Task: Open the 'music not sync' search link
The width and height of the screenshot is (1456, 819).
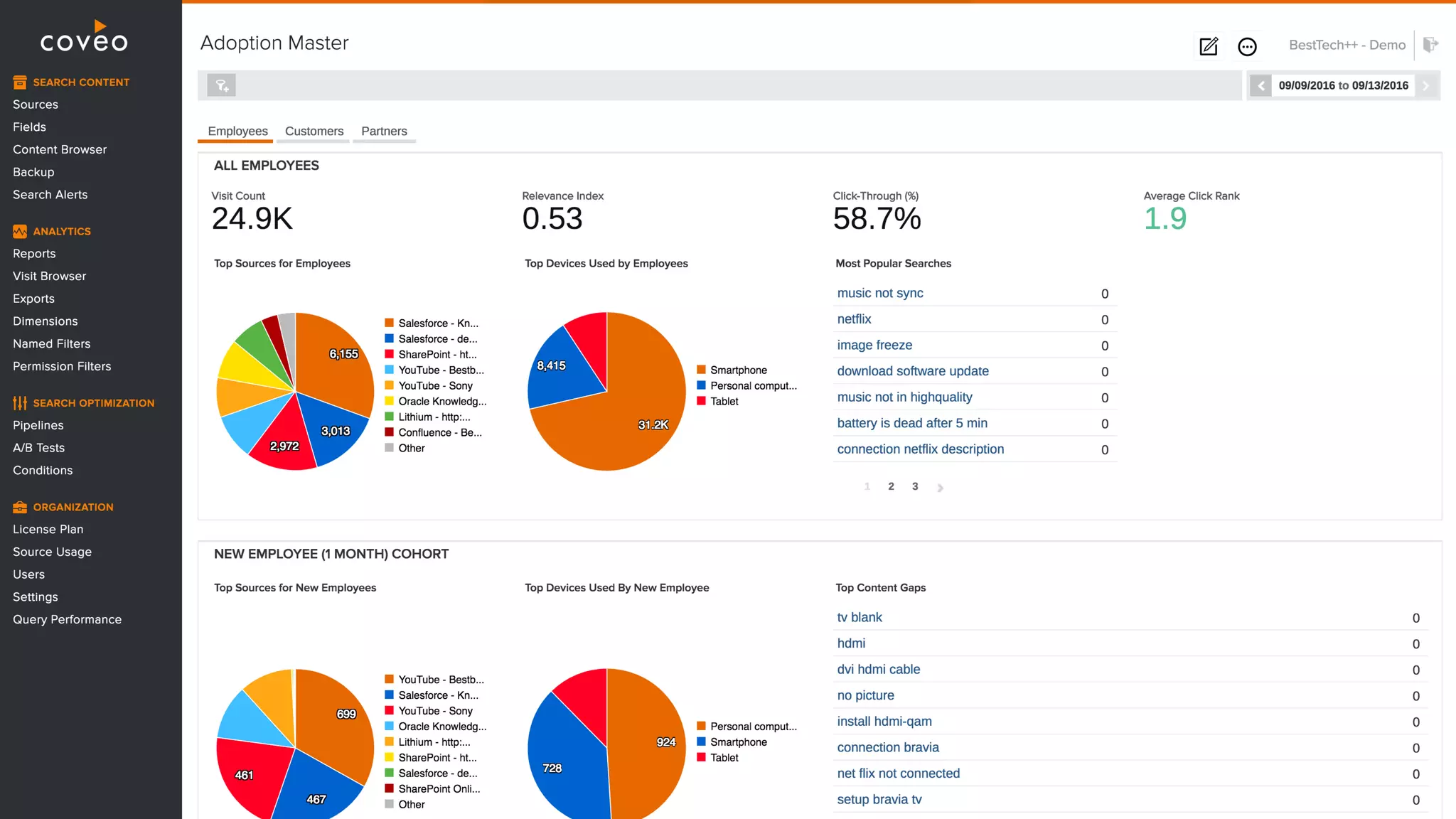Action: click(x=880, y=293)
